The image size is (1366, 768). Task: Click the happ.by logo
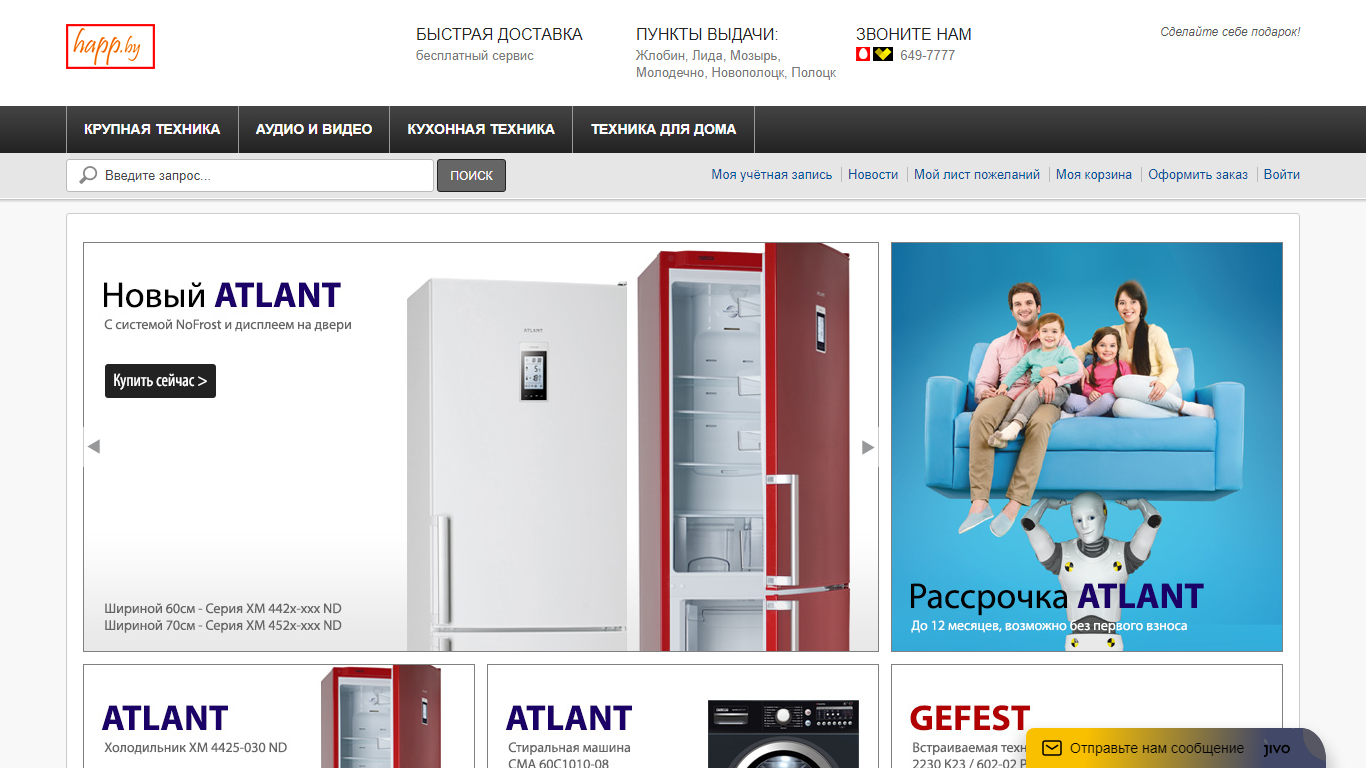click(110, 46)
